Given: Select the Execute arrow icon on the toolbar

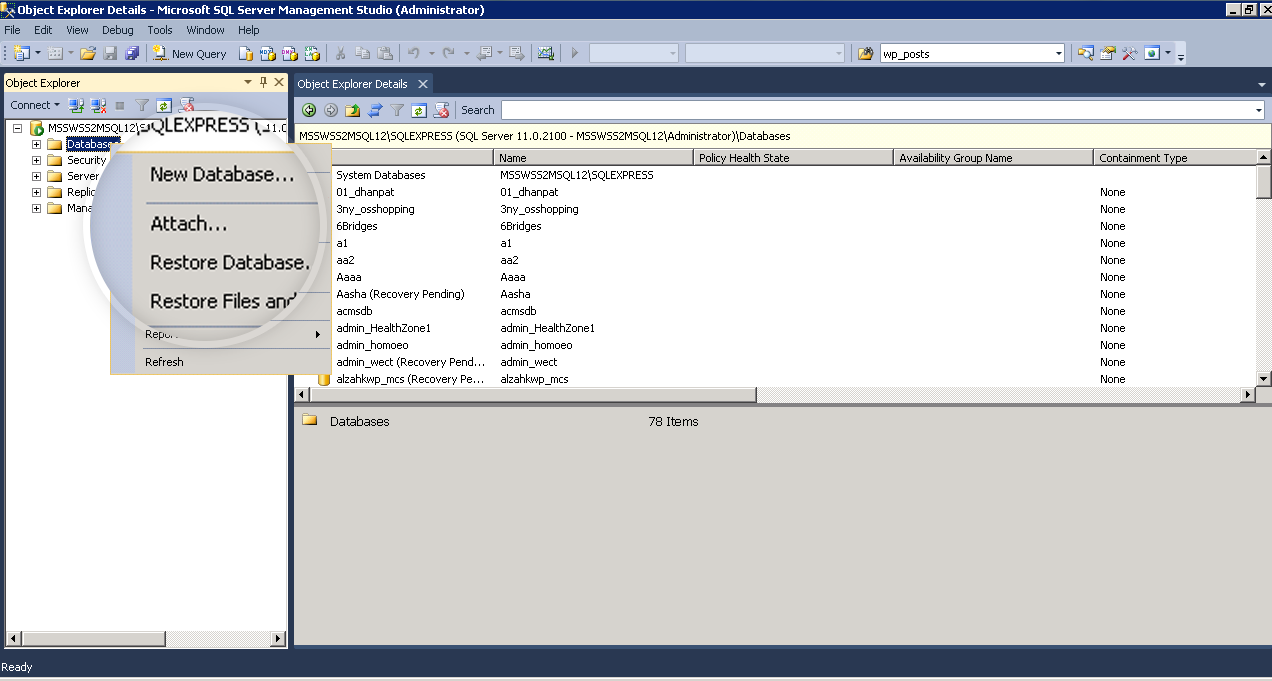Looking at the screenshot, I should coord(575,53).
